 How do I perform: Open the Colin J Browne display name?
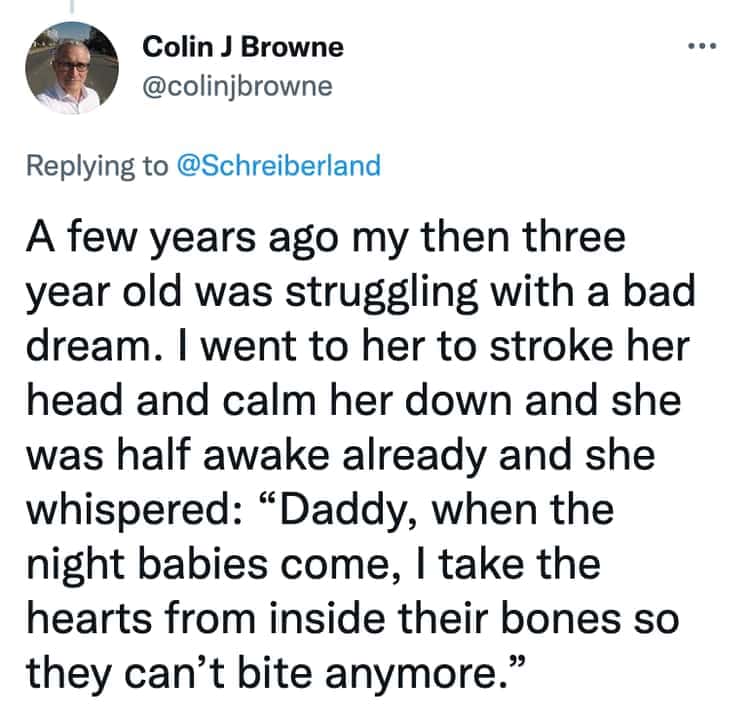pyautogui.click(x=243, y=46)
